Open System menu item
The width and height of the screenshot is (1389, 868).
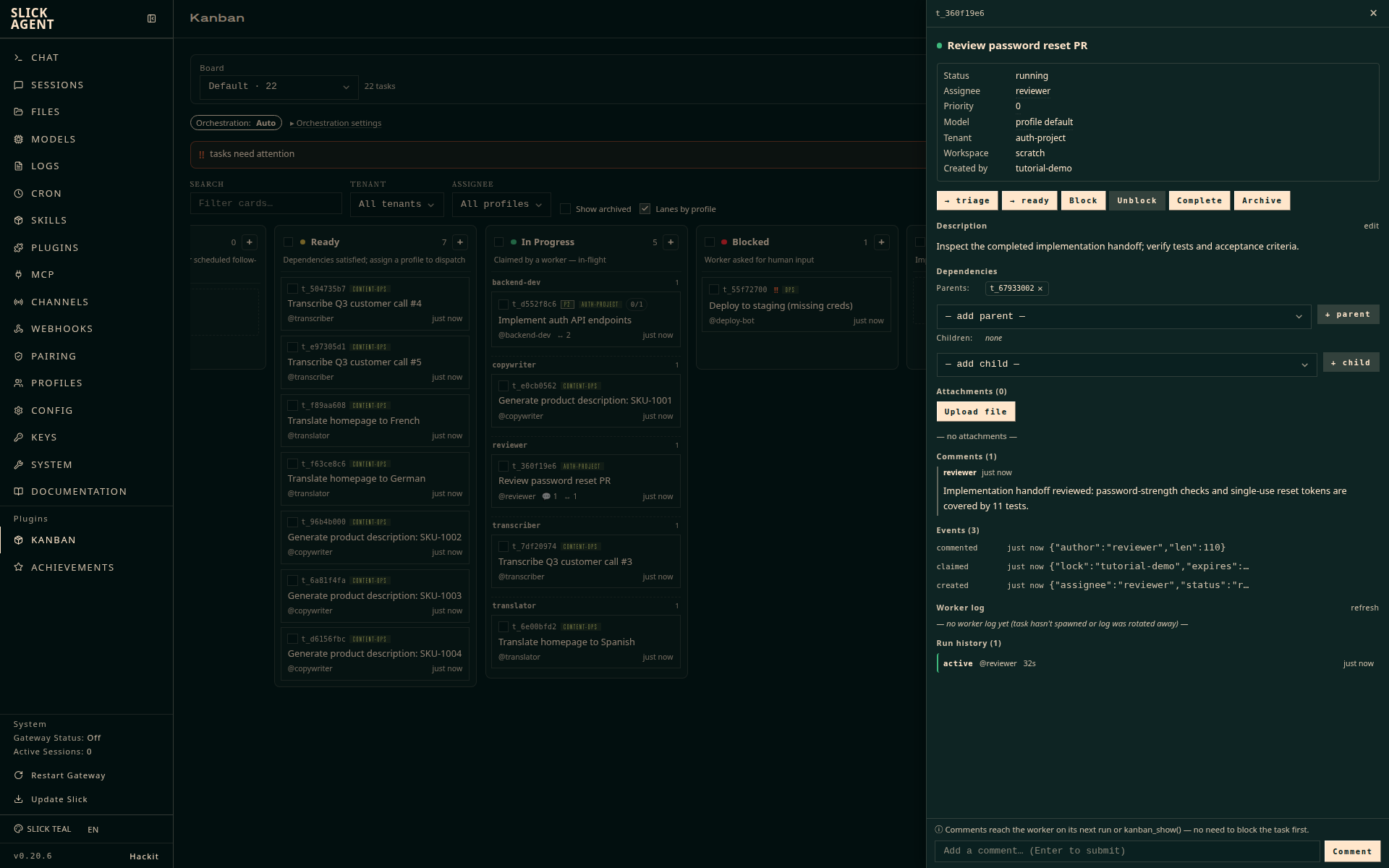pos(87,465)
